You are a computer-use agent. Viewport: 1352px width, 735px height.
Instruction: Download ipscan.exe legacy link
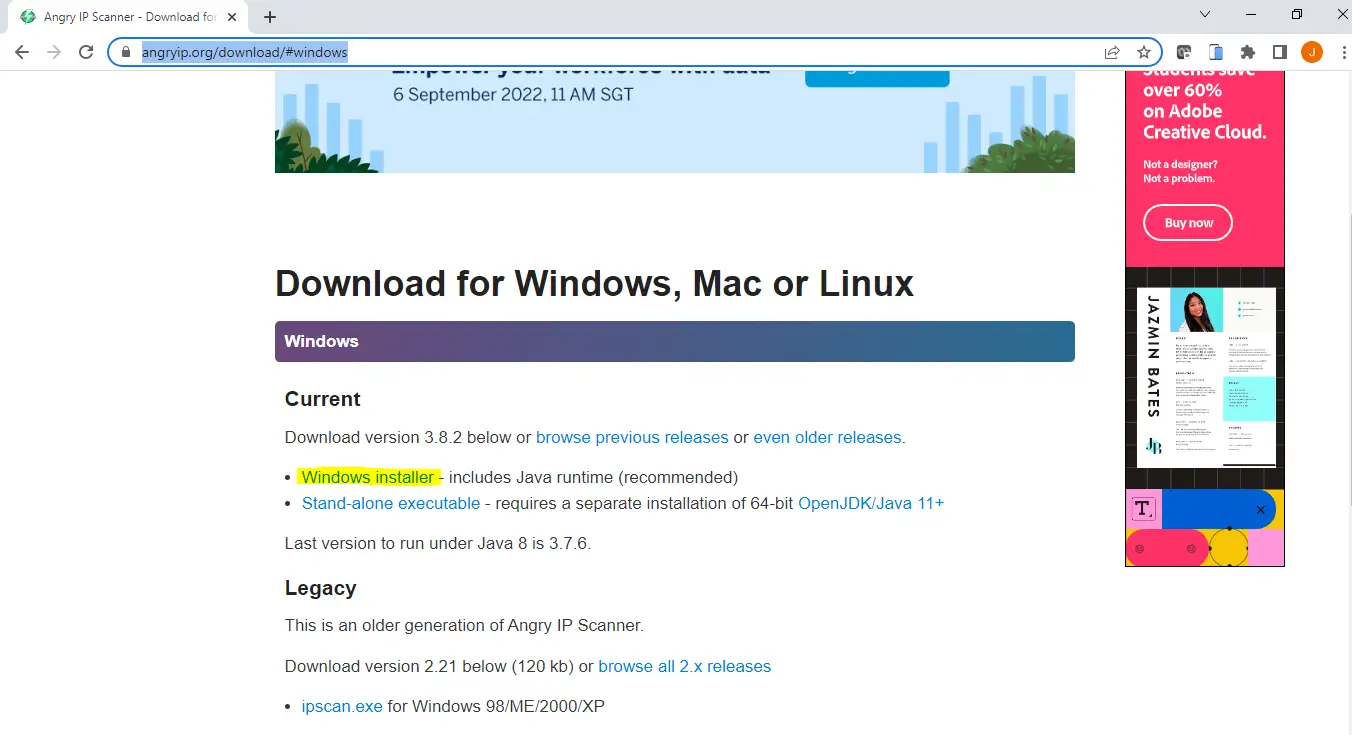point(342,706)
